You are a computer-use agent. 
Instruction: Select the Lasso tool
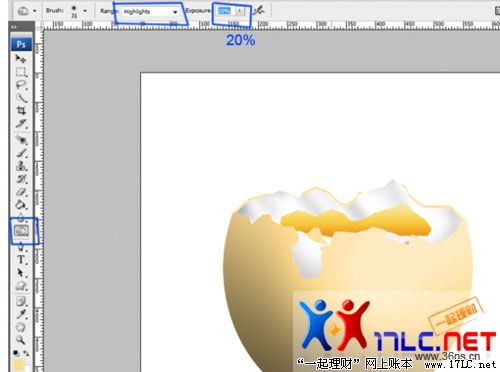pyautogui.click(x=21, y=84)
